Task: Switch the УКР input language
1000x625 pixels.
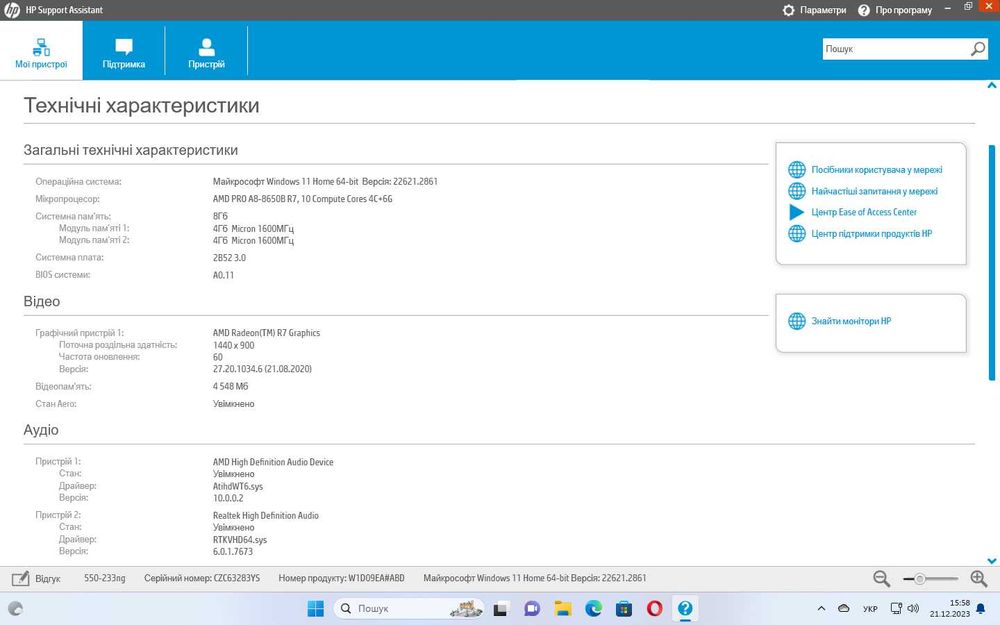Action: pyautogui.click(x=870, y=609)
